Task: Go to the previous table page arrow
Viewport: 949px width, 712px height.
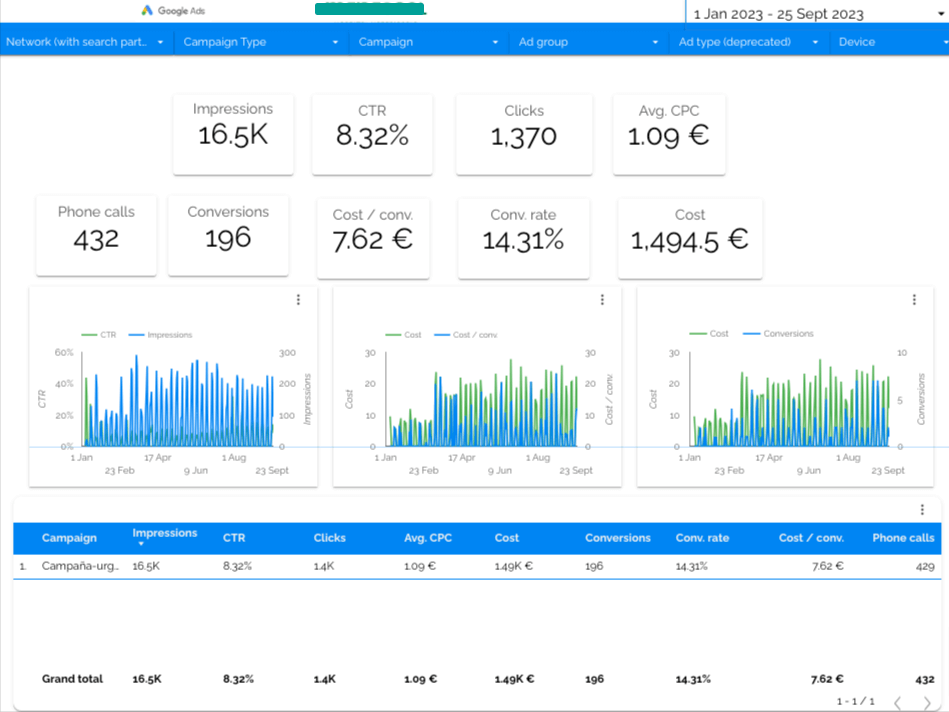Action: 898,702
